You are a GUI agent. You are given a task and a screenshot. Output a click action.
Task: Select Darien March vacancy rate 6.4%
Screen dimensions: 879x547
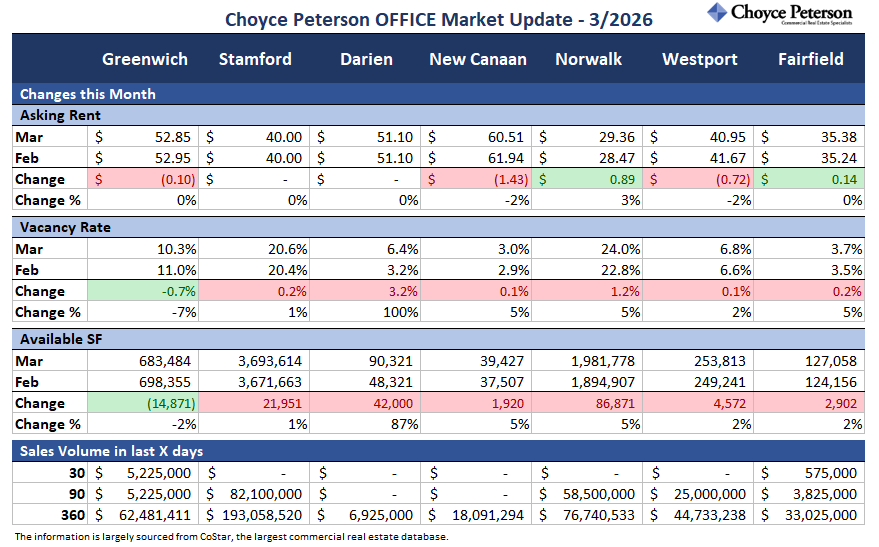tap(365, 249)
